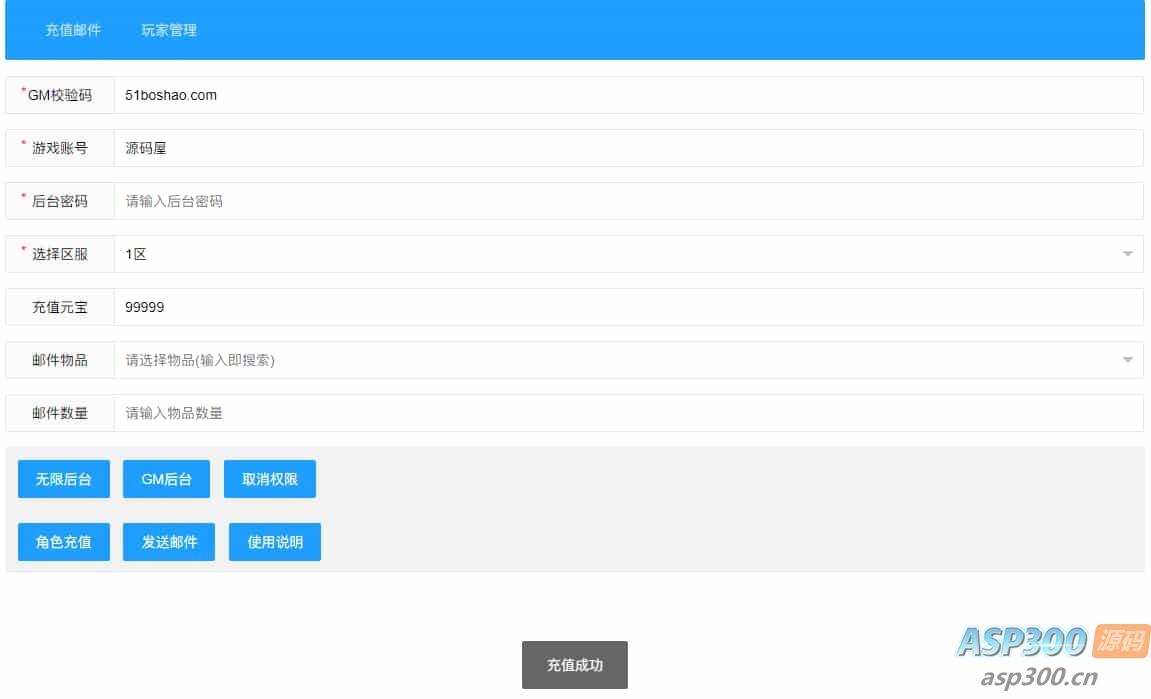Click the 选择区服 field label

(59, 254)
